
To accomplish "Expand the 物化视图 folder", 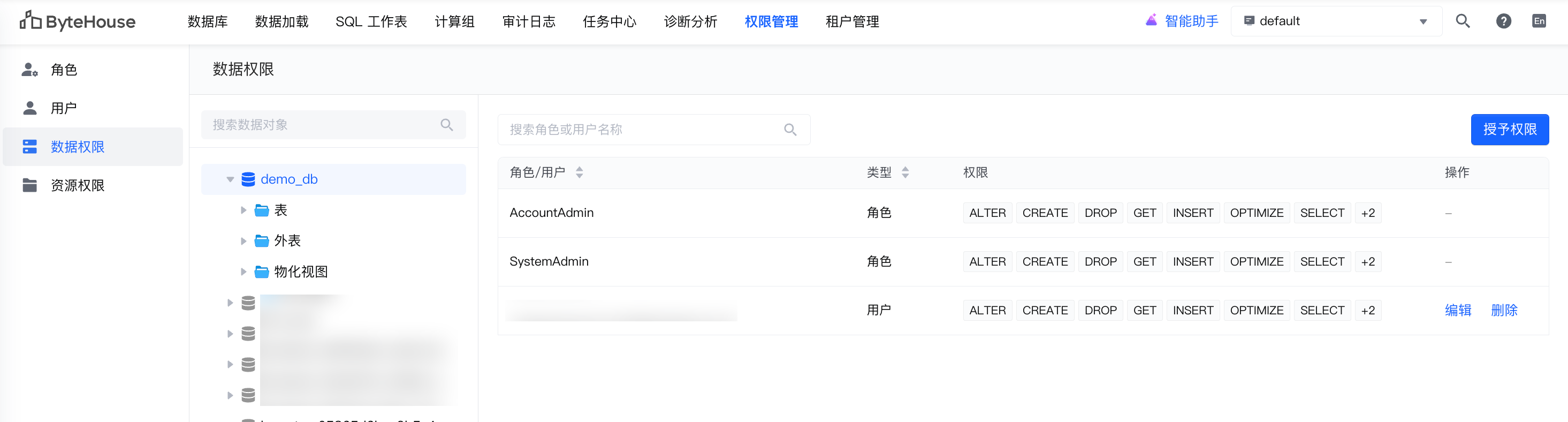I will 243,272.
